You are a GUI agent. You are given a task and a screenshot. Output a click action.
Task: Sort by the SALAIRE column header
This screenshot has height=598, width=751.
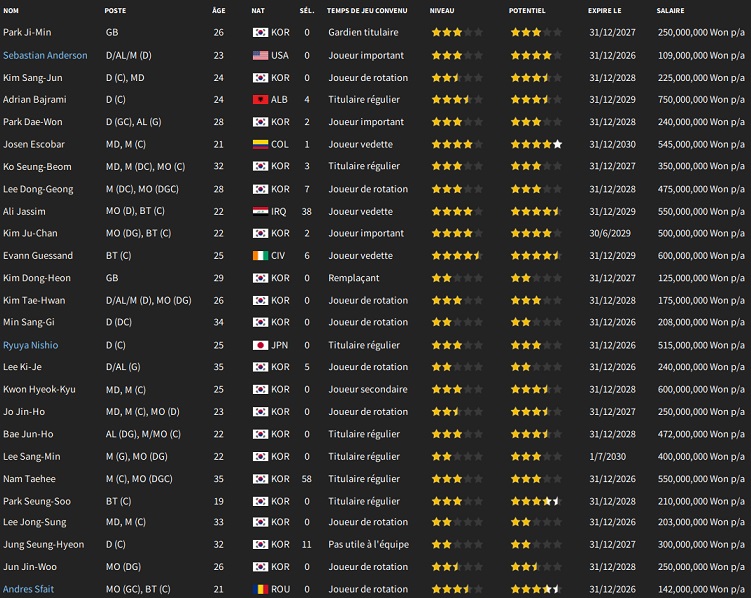pos(671,10)
